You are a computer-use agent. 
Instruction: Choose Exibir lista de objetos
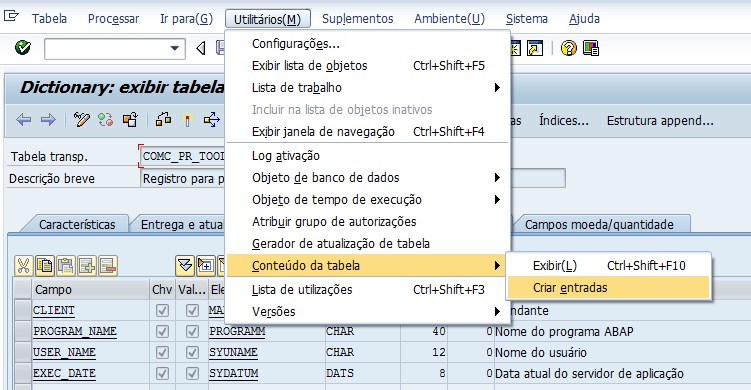click(x=369, y=66)
